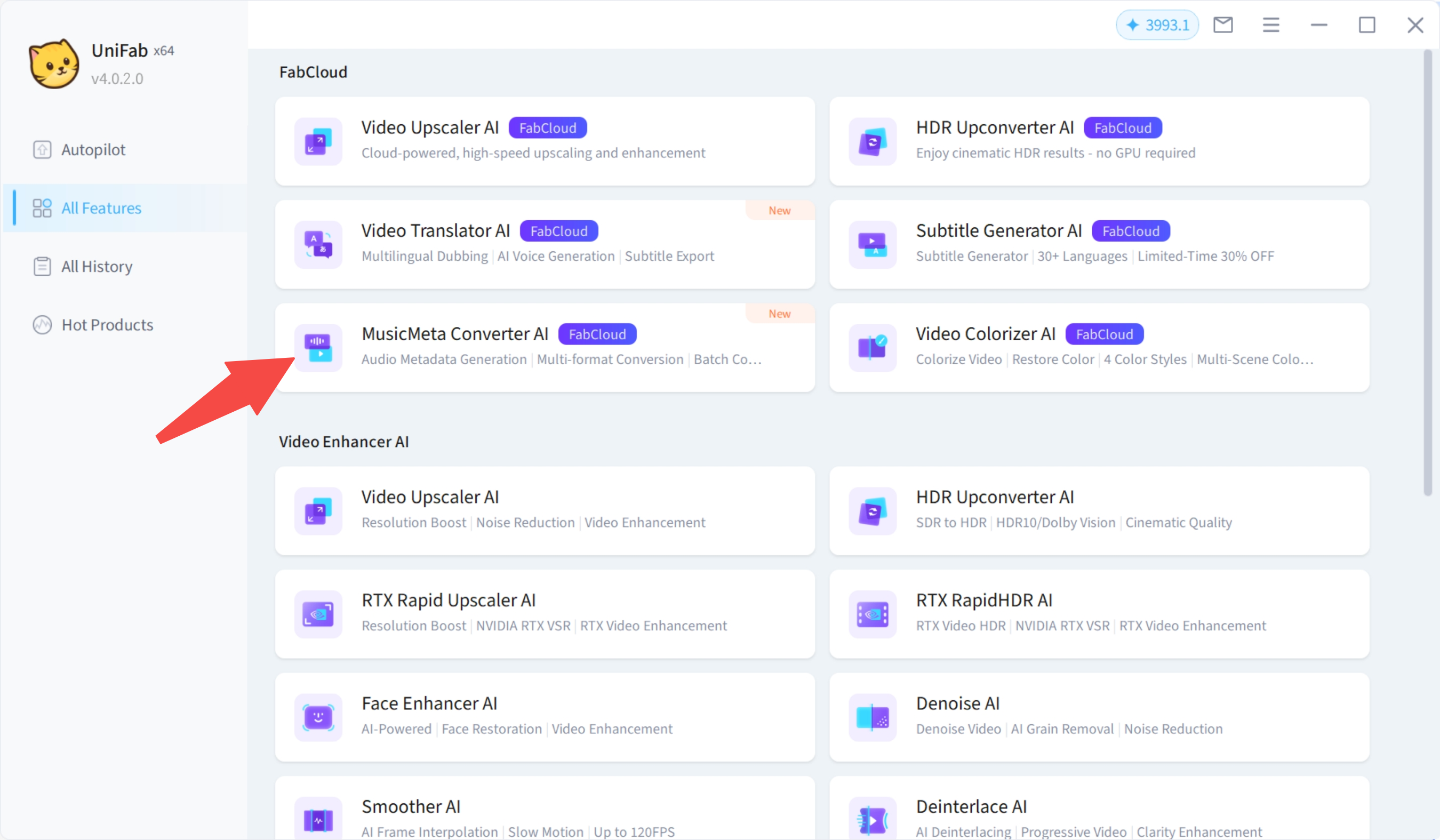Click the 3993.1 credits badge
The height and width of the screenshot is (840, 1440).
tap(1157, 25)
